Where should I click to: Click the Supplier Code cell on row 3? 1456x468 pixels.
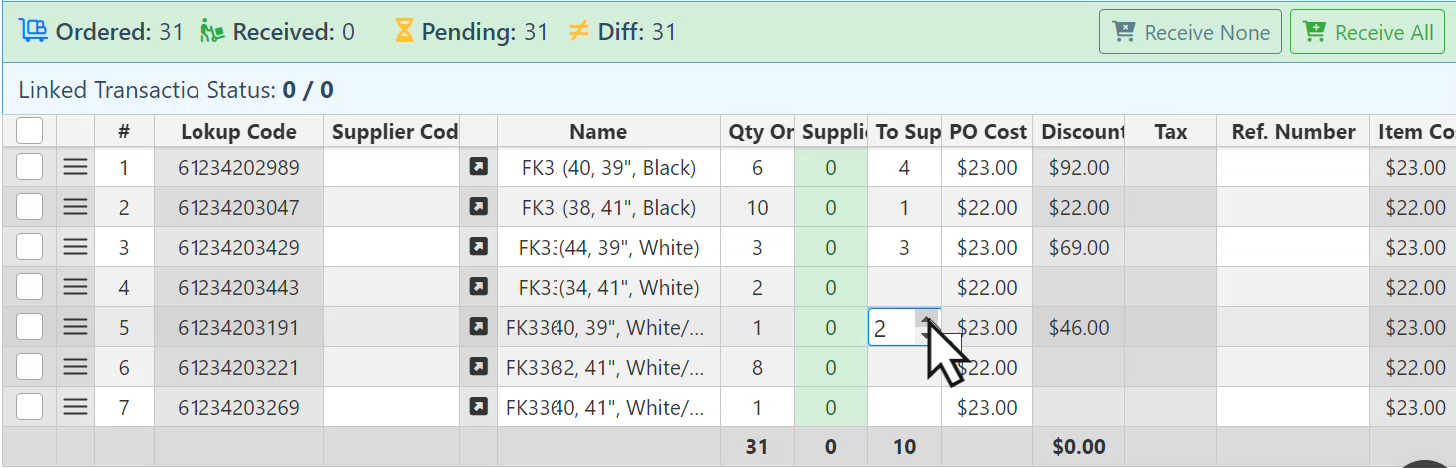pyautogui.click(x=391, y=247)
